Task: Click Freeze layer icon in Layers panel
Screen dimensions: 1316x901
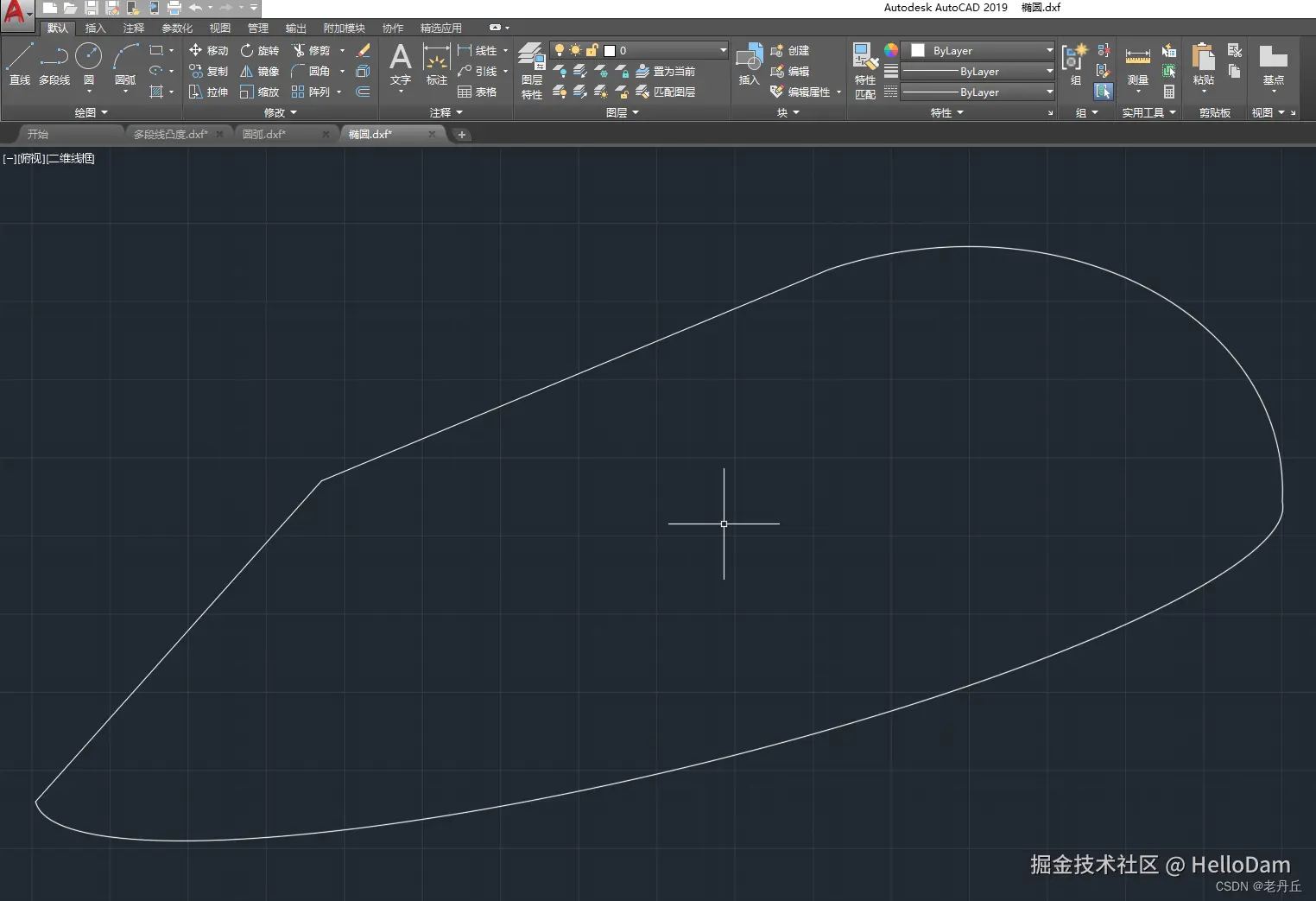Action: click(x=601, y=71)
